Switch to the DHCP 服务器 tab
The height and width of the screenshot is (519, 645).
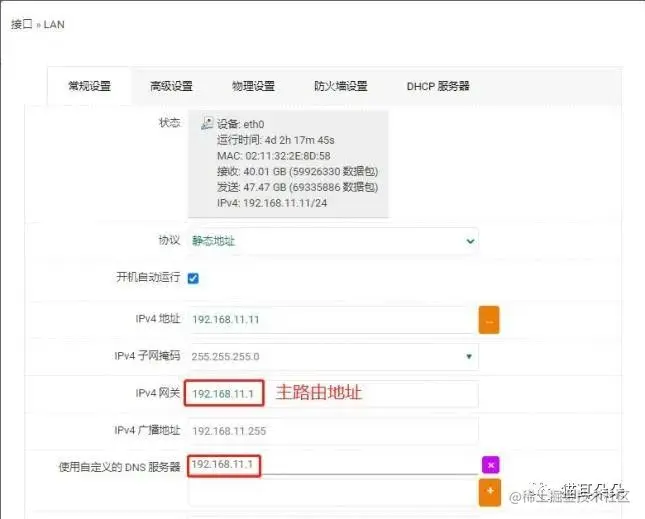click(x=438, y=86)
